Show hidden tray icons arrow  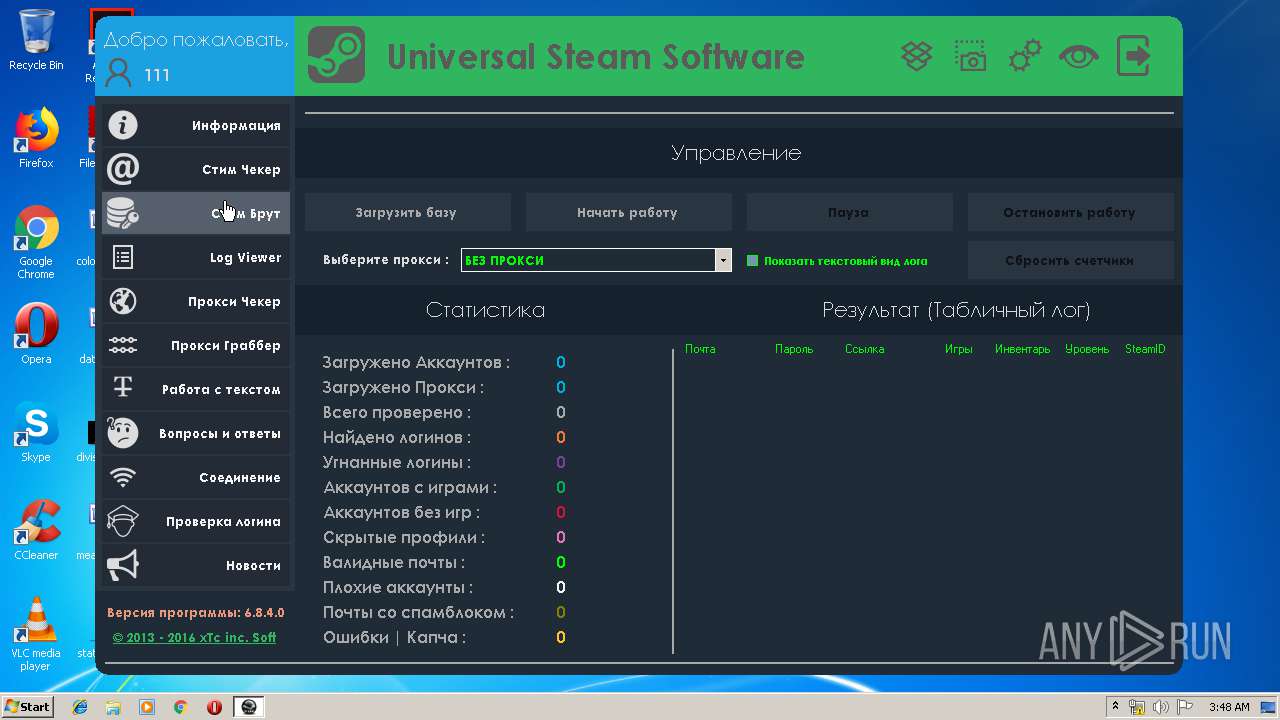tap(1115, 707)
